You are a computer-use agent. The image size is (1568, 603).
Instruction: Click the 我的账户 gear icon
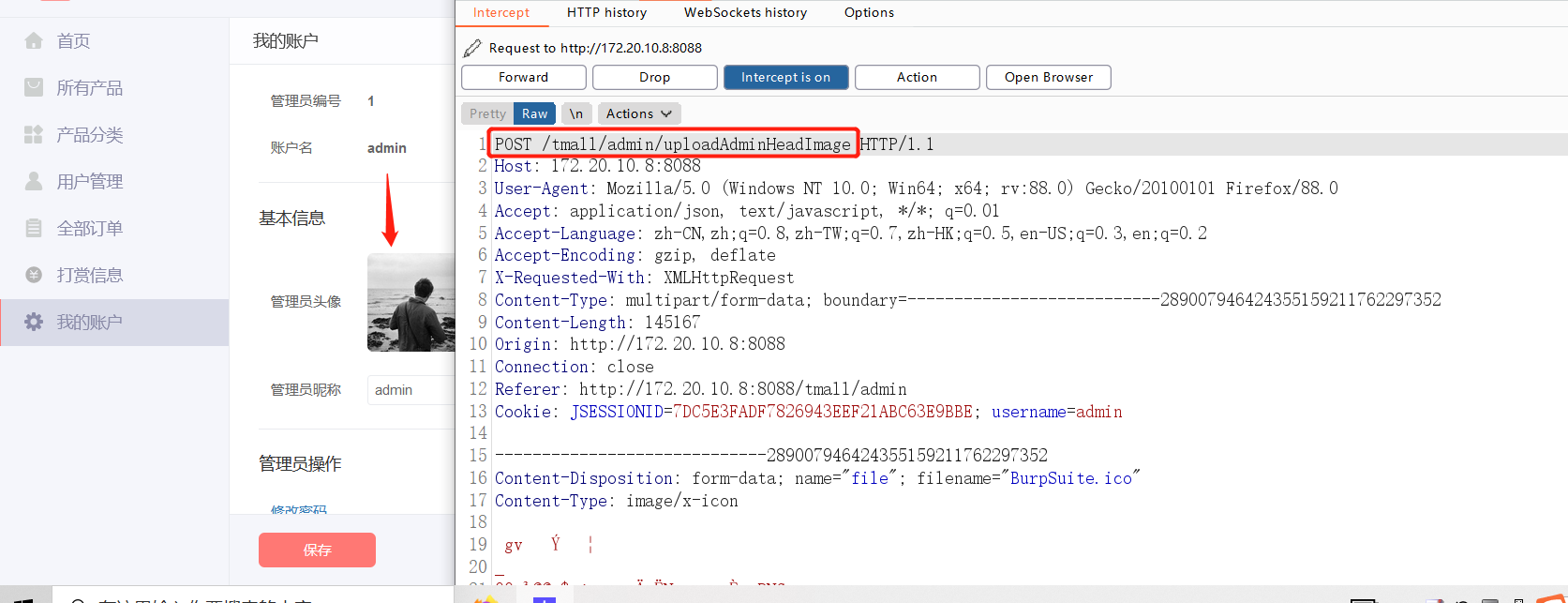(34, 322)
